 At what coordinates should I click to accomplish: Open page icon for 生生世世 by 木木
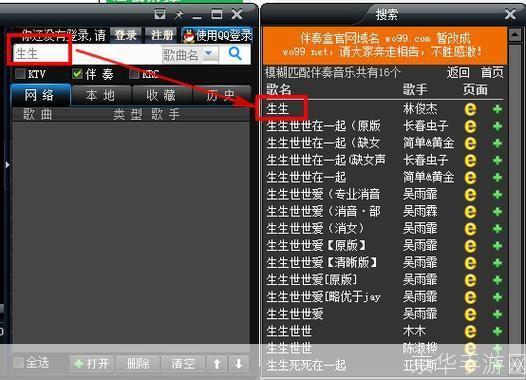click(470, 331)
